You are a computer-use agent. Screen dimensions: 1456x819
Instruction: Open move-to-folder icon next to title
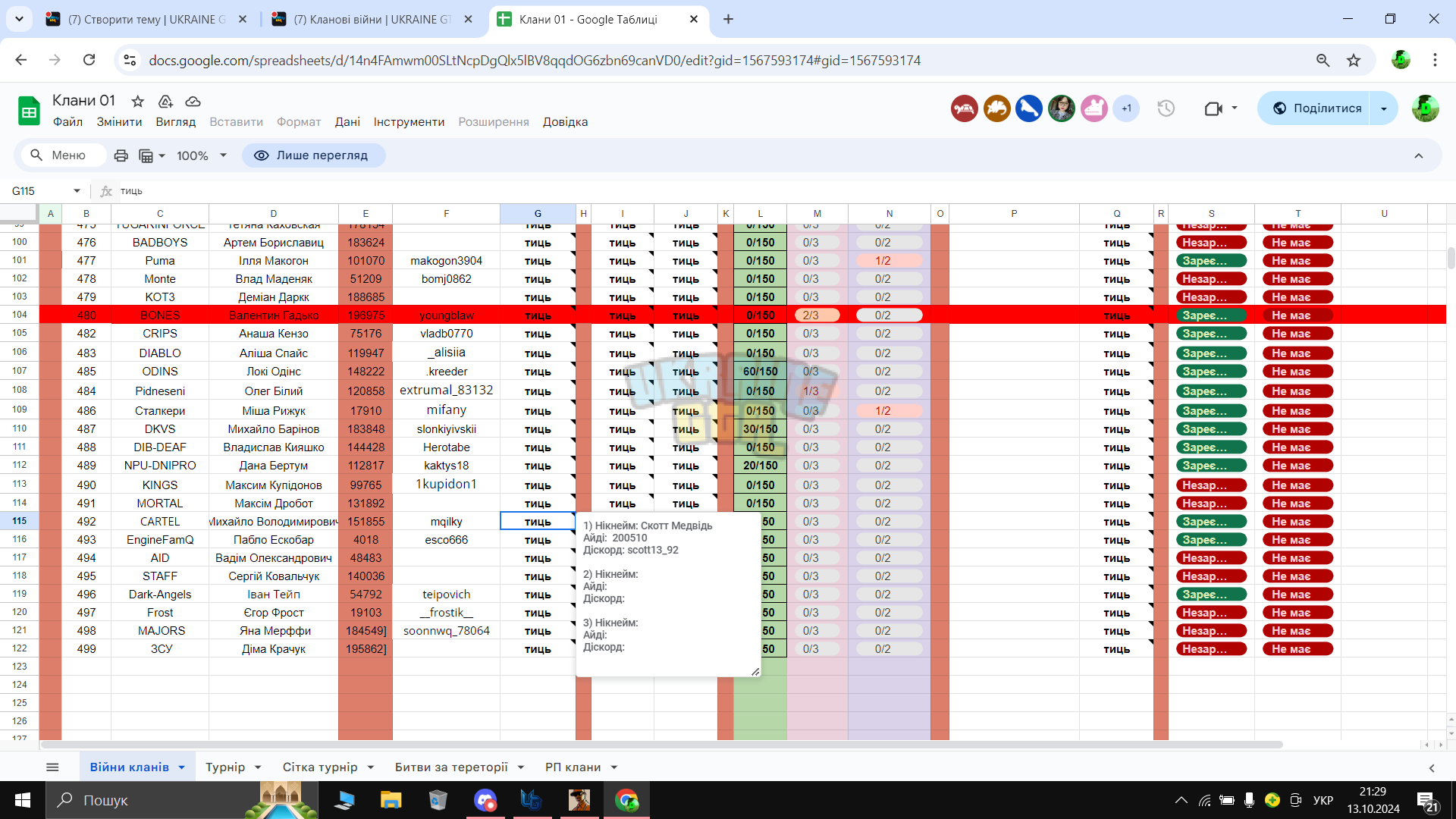click(165, 101)
